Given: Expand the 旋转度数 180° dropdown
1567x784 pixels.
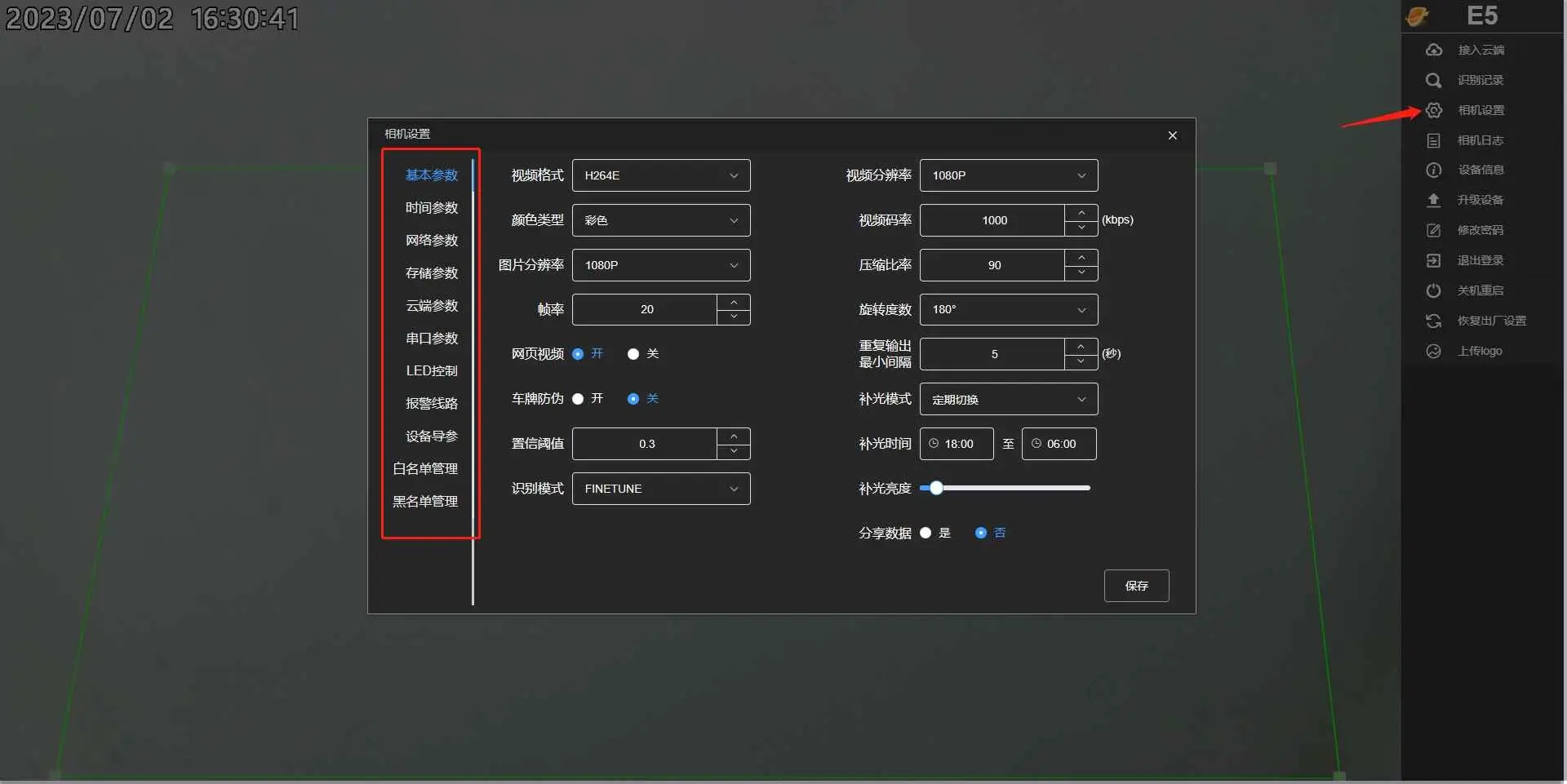Looking at the screenshot, I should (x=1008, y=309).
